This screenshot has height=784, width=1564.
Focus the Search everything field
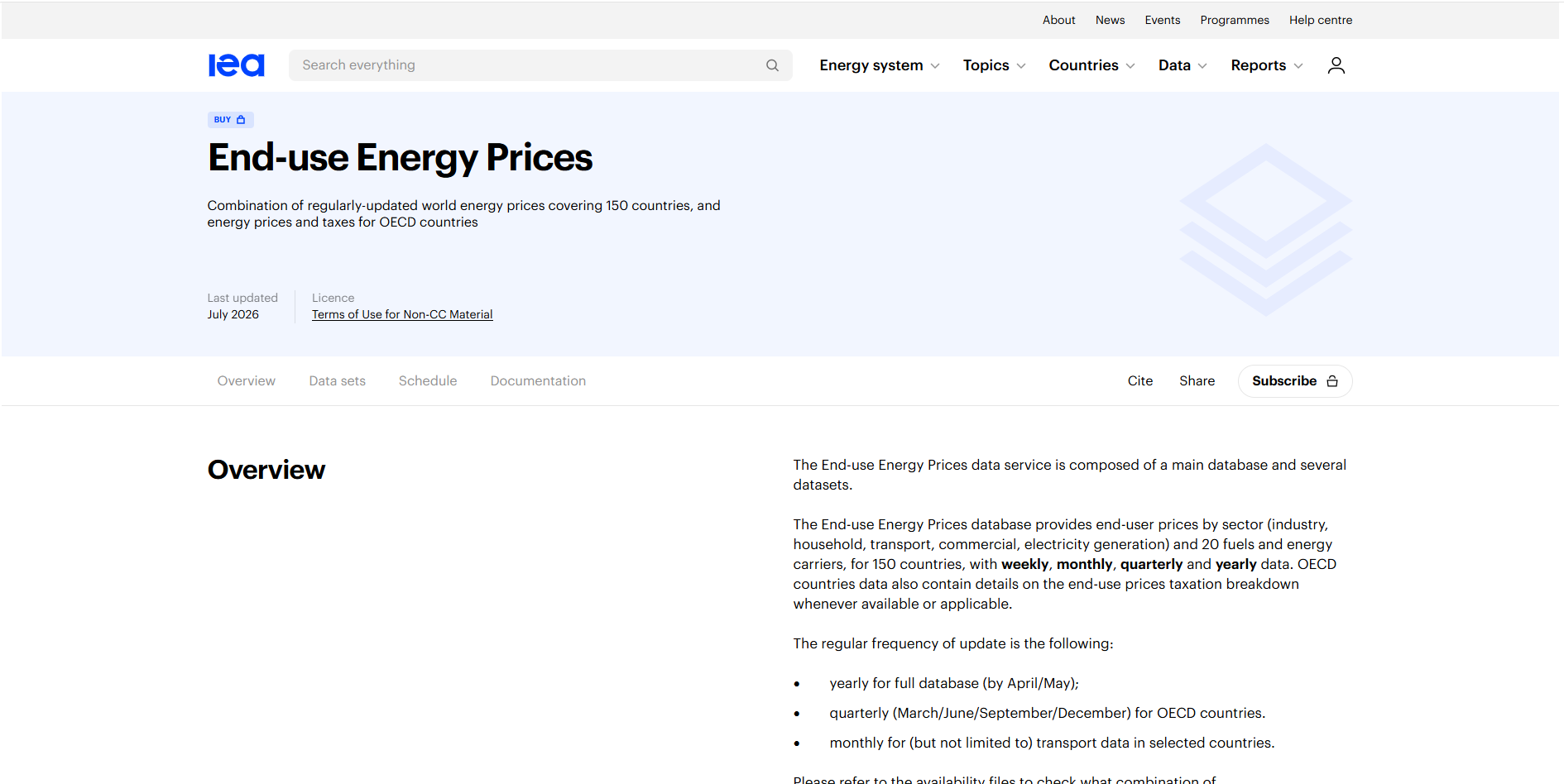point(540,65)
